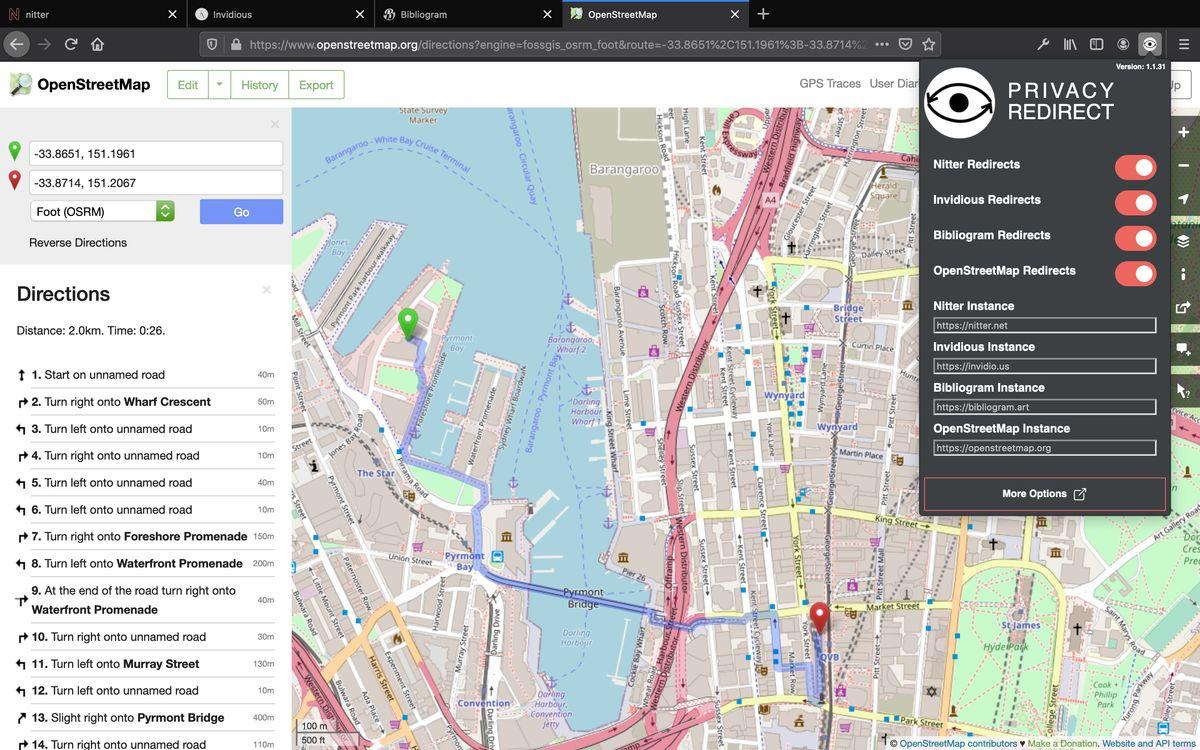Open a new browser tab

pyautogui.click(x=763, y=14)
